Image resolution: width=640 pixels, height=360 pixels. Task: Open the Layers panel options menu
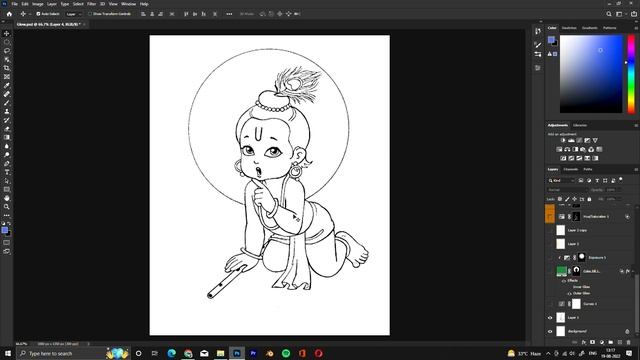point(636,169)
